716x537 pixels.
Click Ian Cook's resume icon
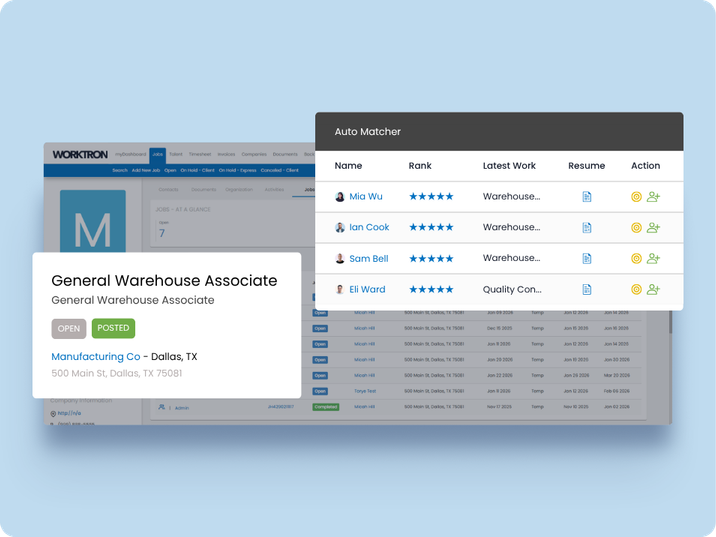587,228
